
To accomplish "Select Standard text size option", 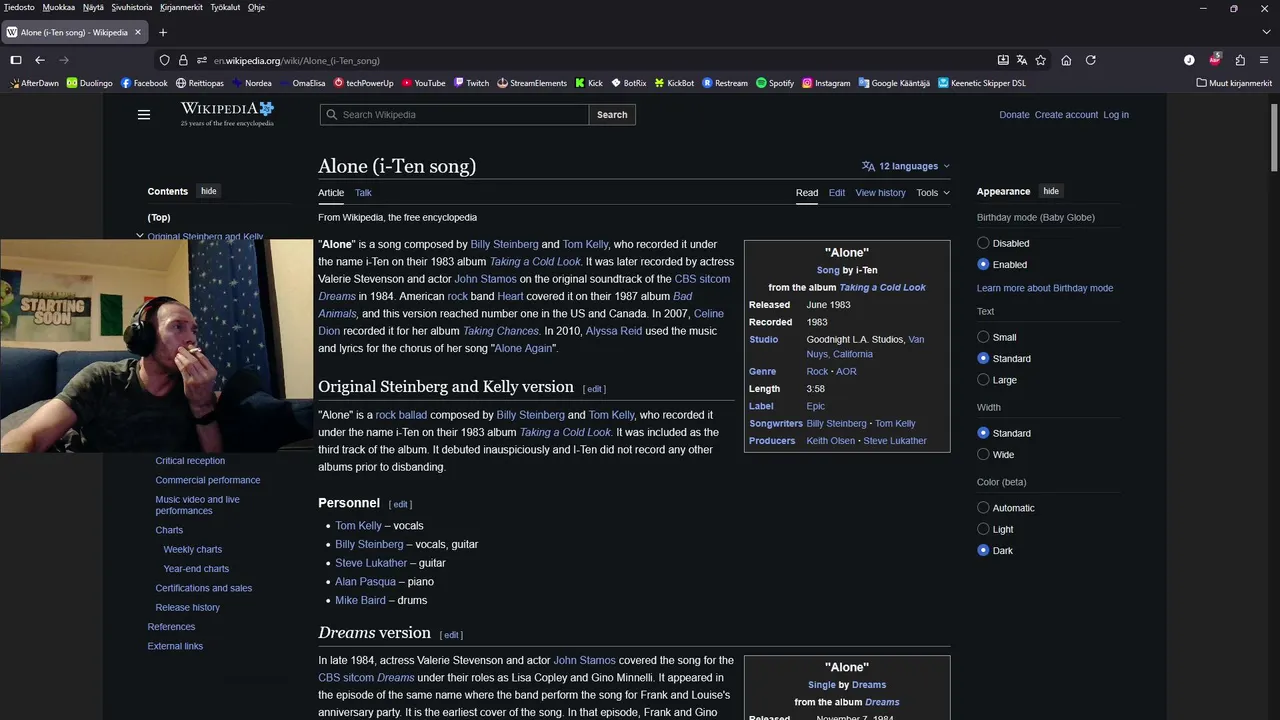I will tap(983, 358).
